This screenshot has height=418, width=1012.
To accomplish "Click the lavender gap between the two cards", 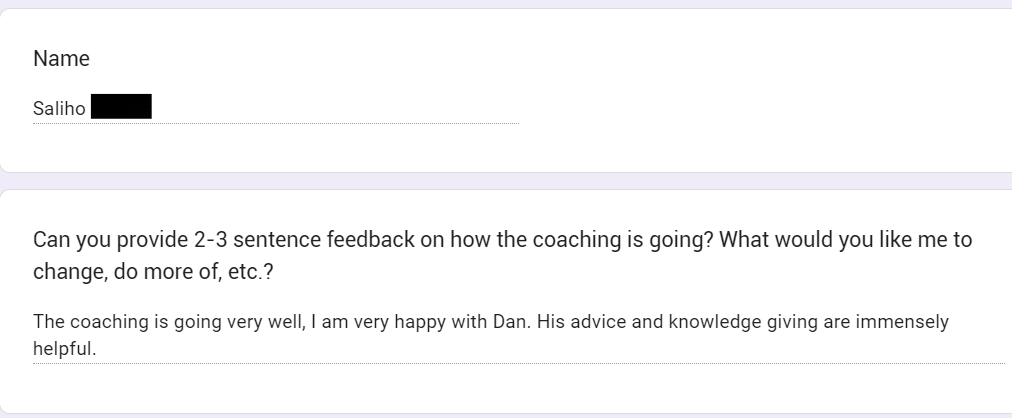I will coord(506,181).
